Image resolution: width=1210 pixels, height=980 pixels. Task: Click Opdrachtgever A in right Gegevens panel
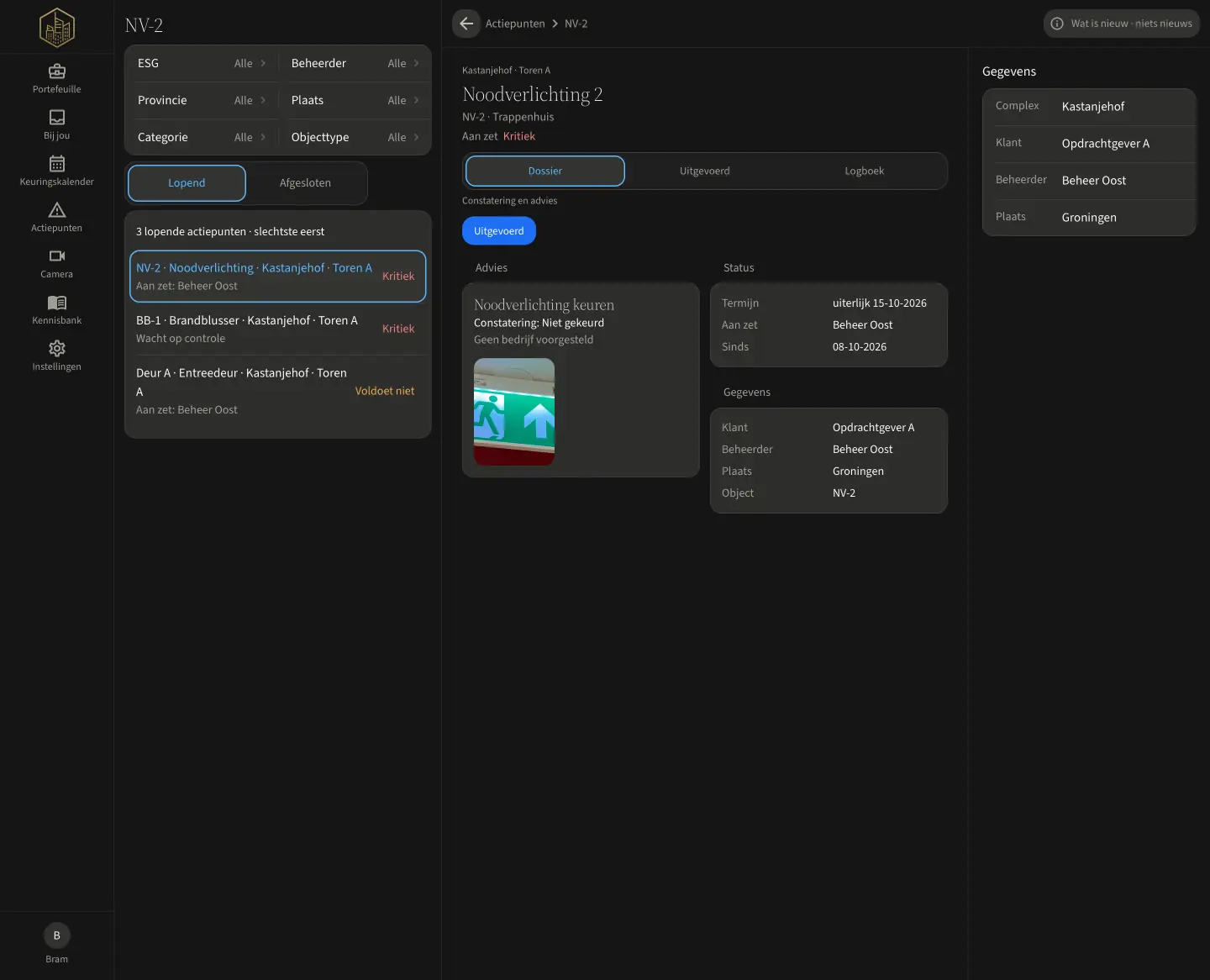(1106, 144)
